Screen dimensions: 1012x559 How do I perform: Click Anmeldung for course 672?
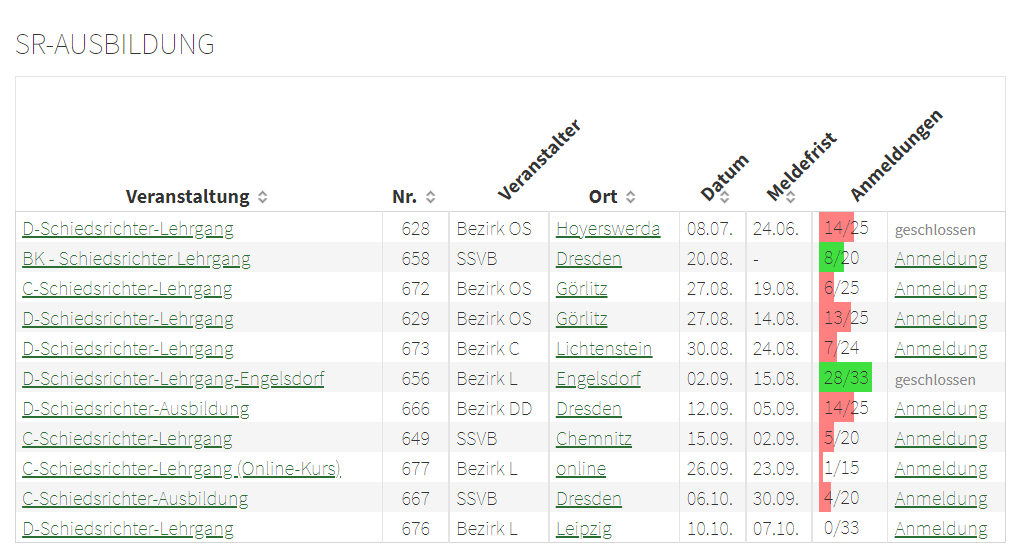[x=941, y=289]
